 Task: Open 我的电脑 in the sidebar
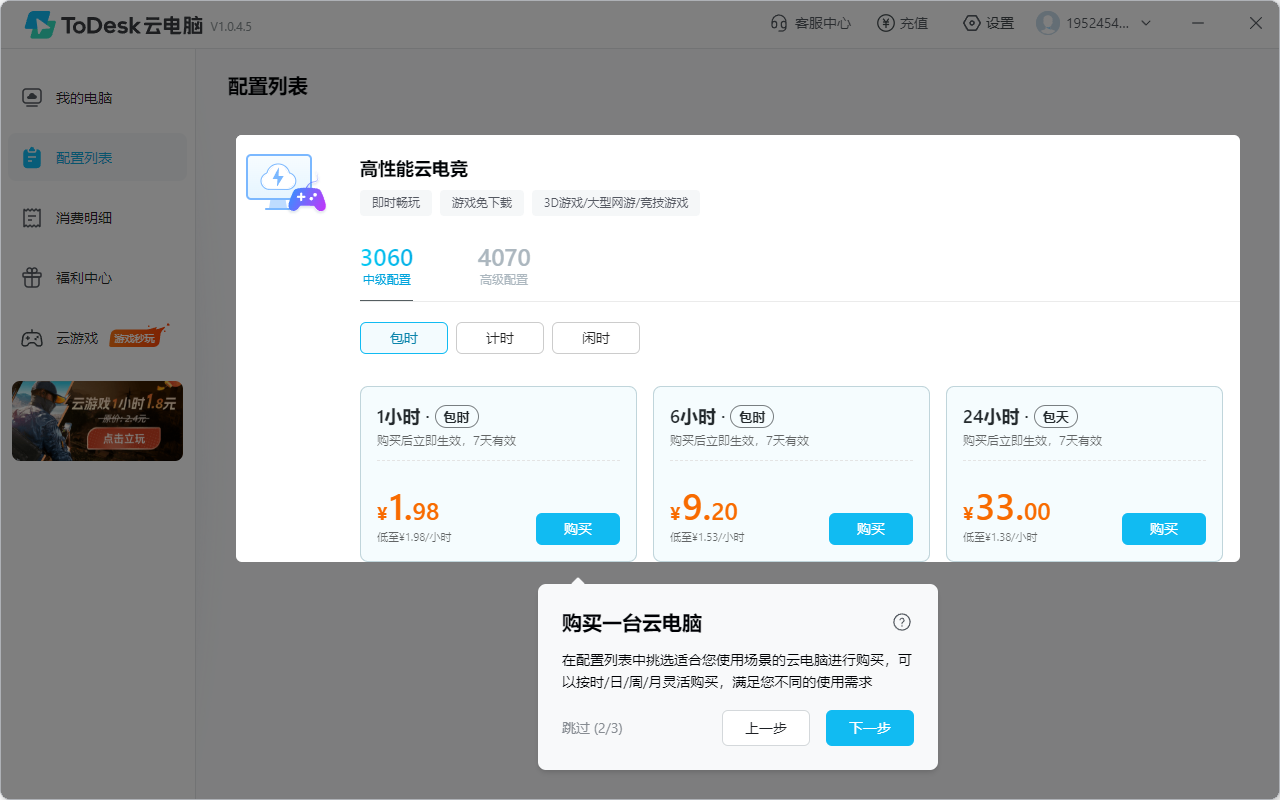pyautogui.click(x=84, y=98)
